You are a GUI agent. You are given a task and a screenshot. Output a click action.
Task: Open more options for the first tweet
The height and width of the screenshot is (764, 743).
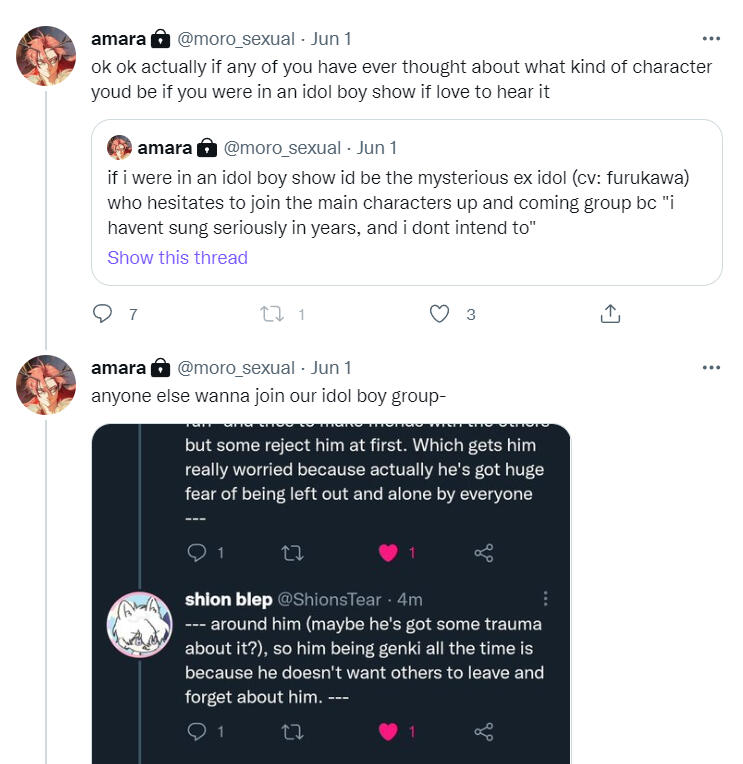pos(711,39)
